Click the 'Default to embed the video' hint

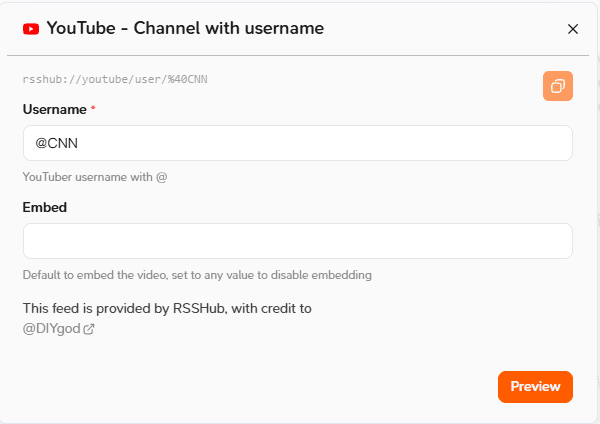197,275
